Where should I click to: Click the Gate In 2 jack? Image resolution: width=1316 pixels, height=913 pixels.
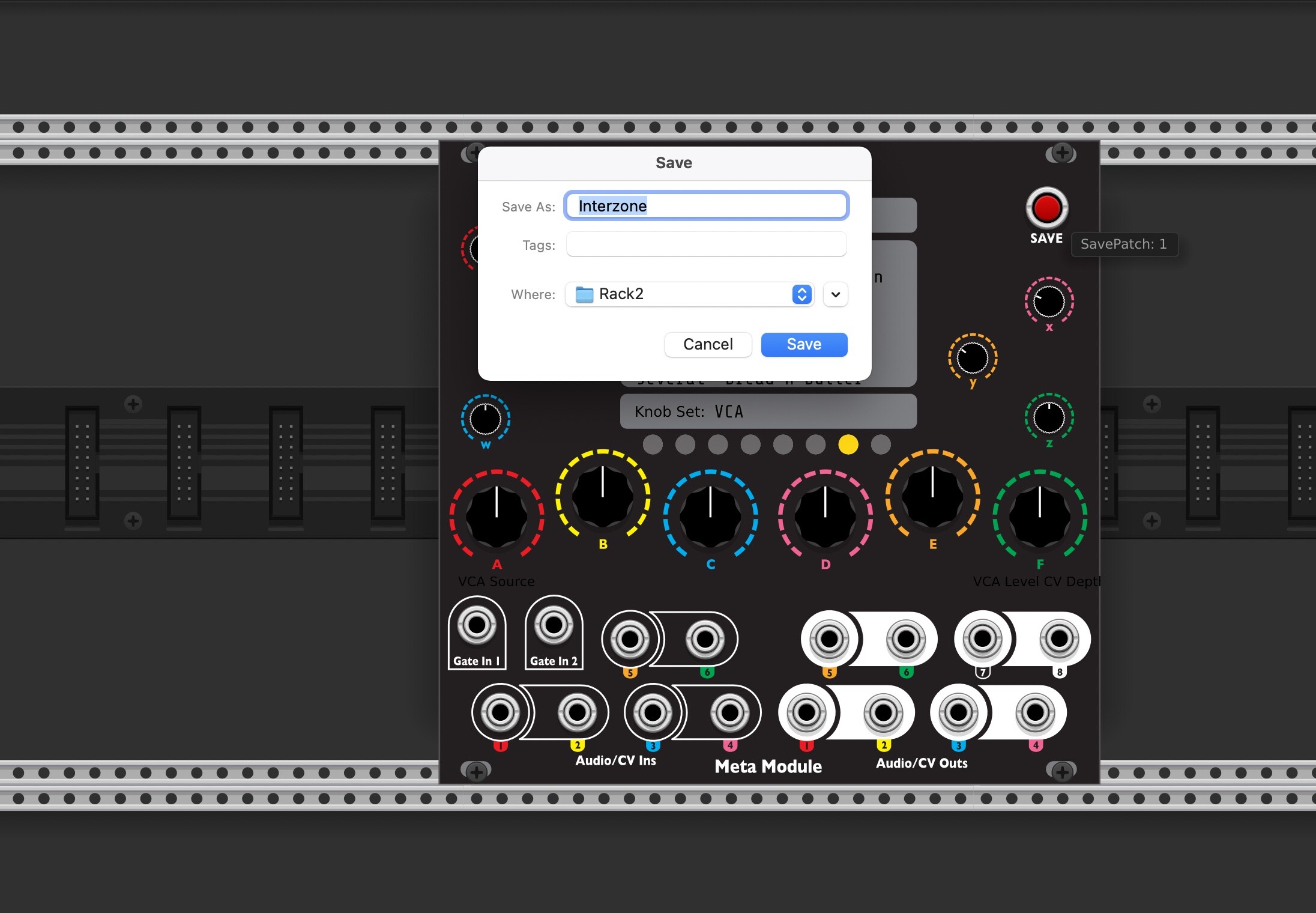pyautogui.click(x=554, y=625)
